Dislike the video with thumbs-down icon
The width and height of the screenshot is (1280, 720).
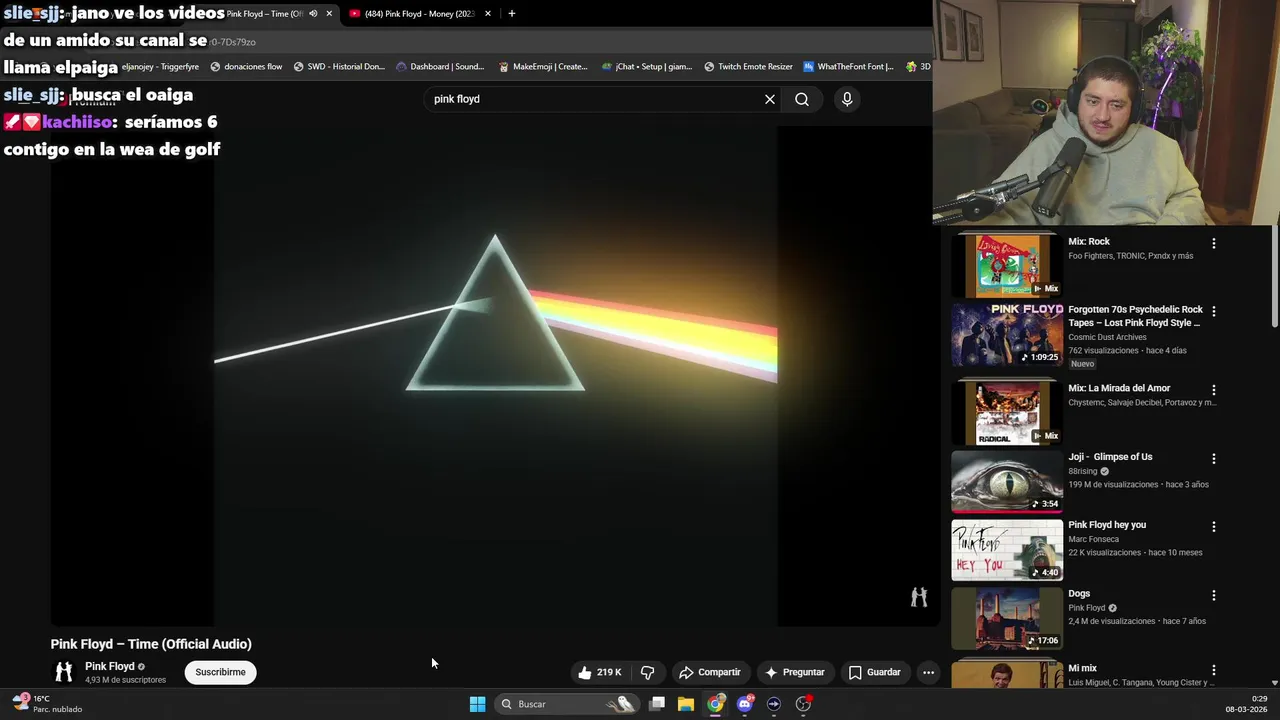(647, 672)
